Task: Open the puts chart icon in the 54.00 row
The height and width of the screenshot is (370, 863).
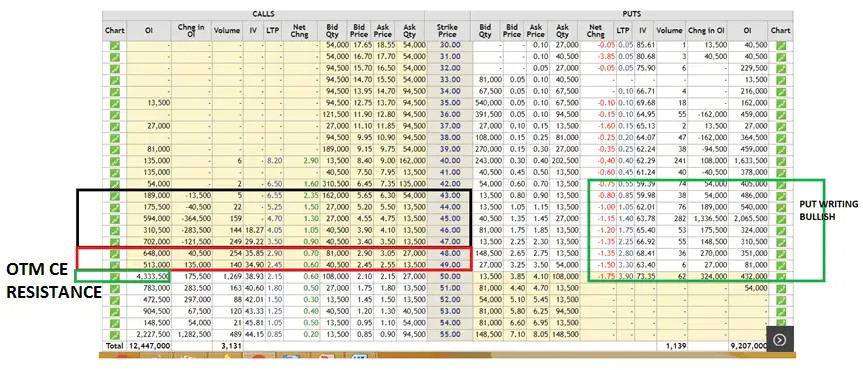Action: [780, 322]
